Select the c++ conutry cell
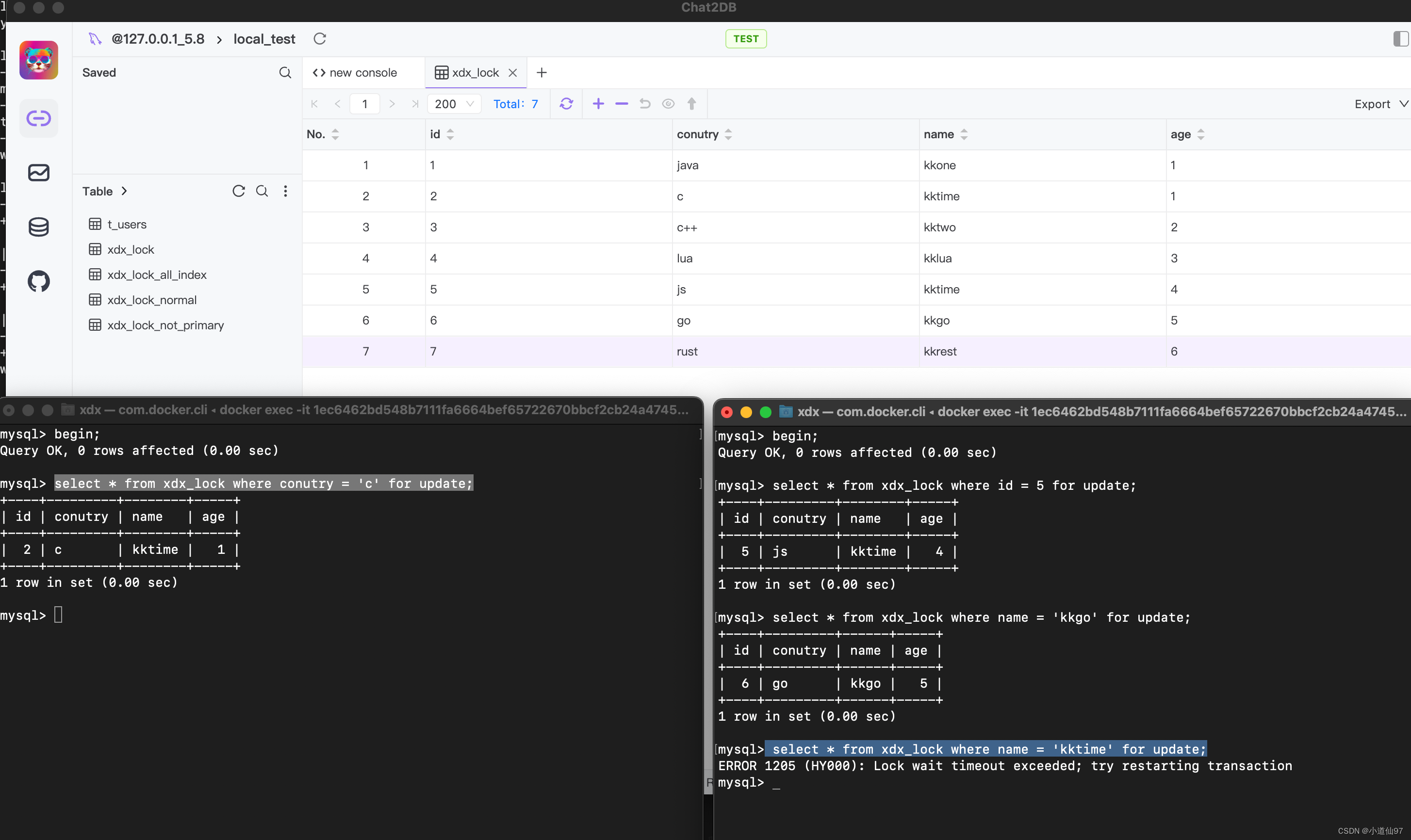This screenshot has height=840, width=1411. point(795,227)
